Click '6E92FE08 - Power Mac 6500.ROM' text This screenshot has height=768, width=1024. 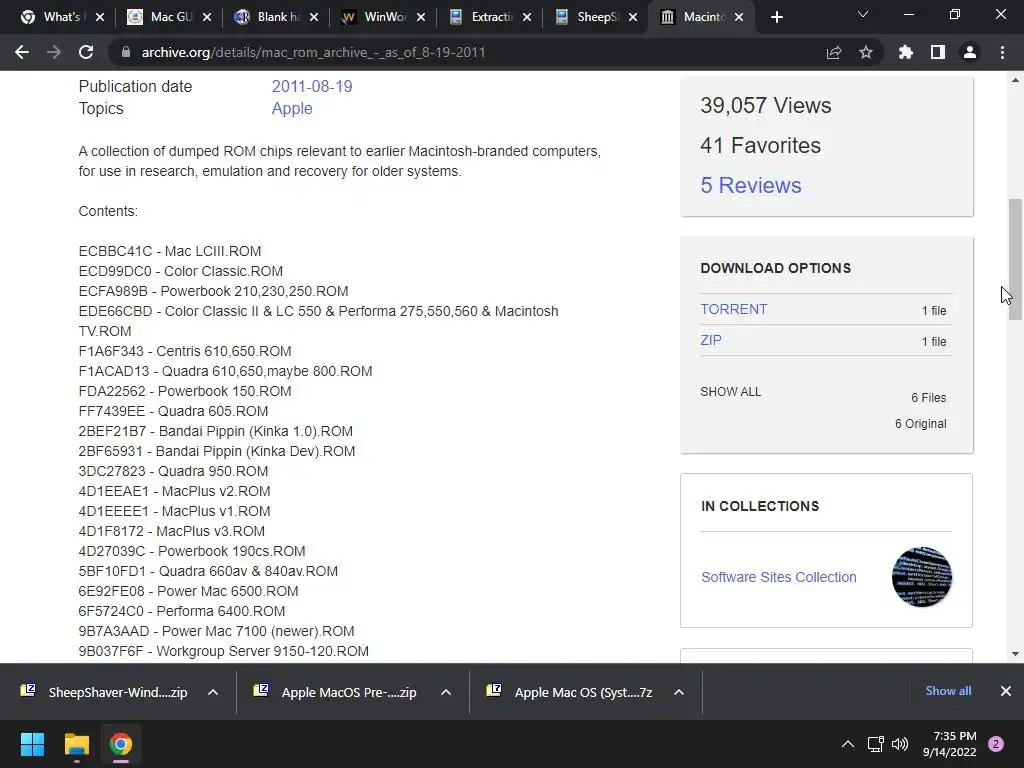188,592
